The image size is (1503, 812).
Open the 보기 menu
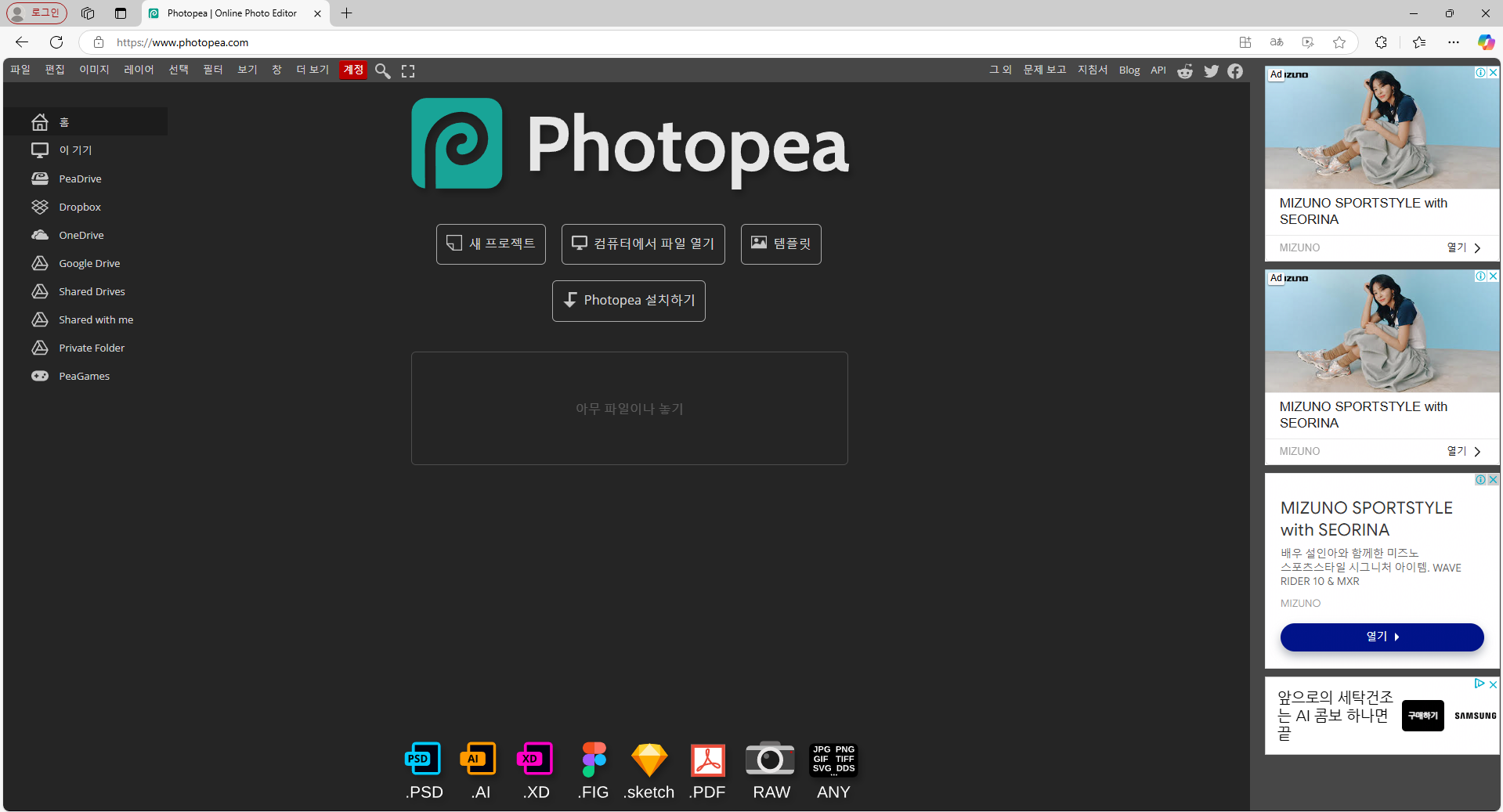pos(247,70)
